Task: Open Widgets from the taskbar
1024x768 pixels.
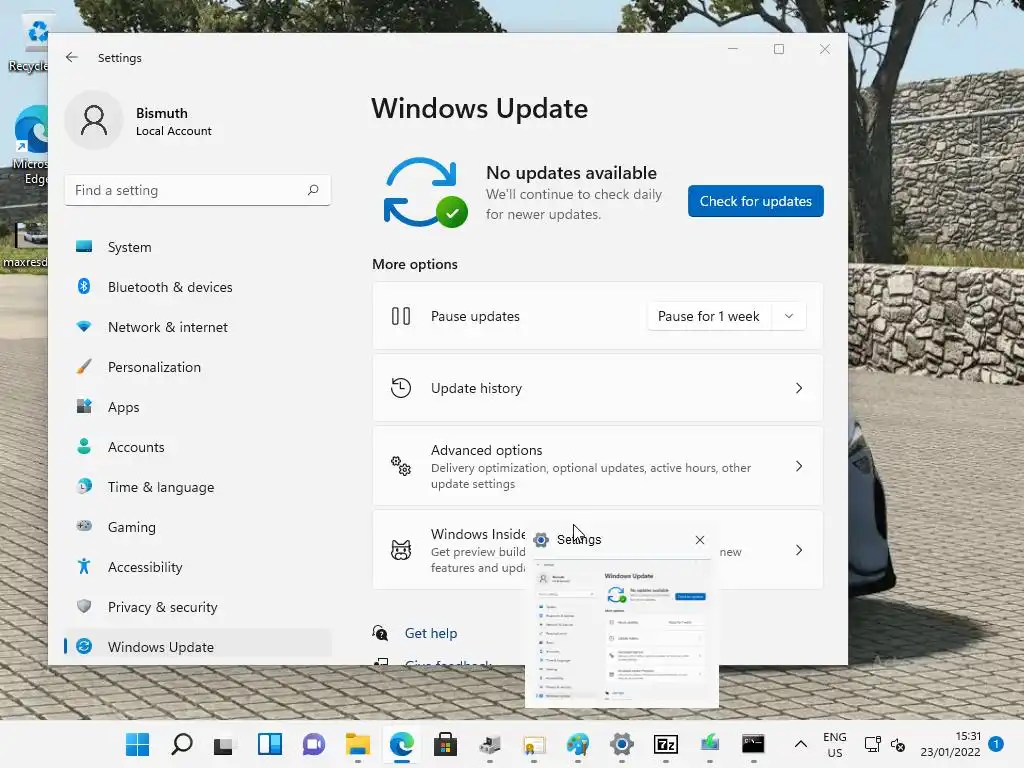Action: 270,744
